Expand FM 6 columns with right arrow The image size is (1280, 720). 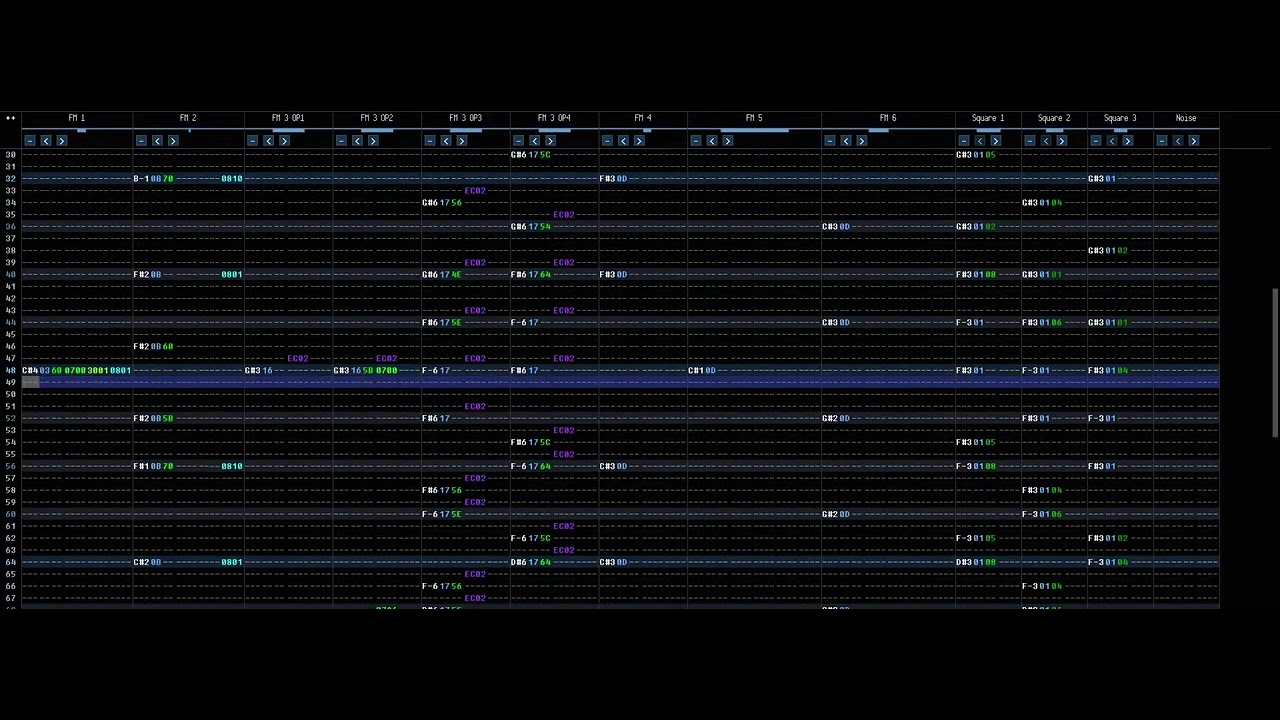click(x=861, y=141)
